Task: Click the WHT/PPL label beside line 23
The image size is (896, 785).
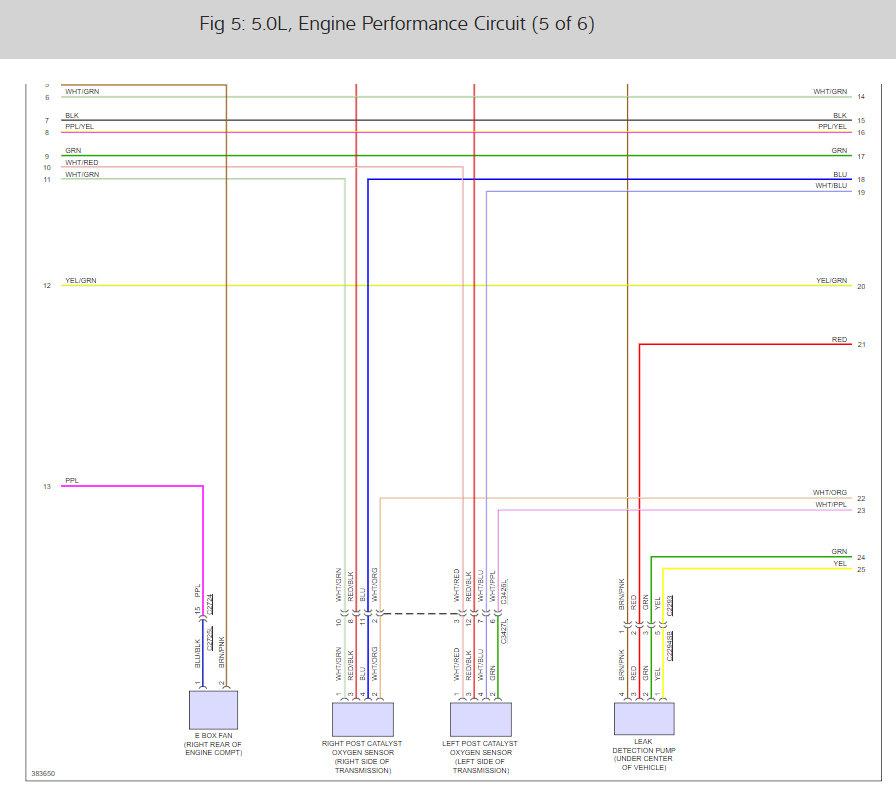Action: pos(831,504)
